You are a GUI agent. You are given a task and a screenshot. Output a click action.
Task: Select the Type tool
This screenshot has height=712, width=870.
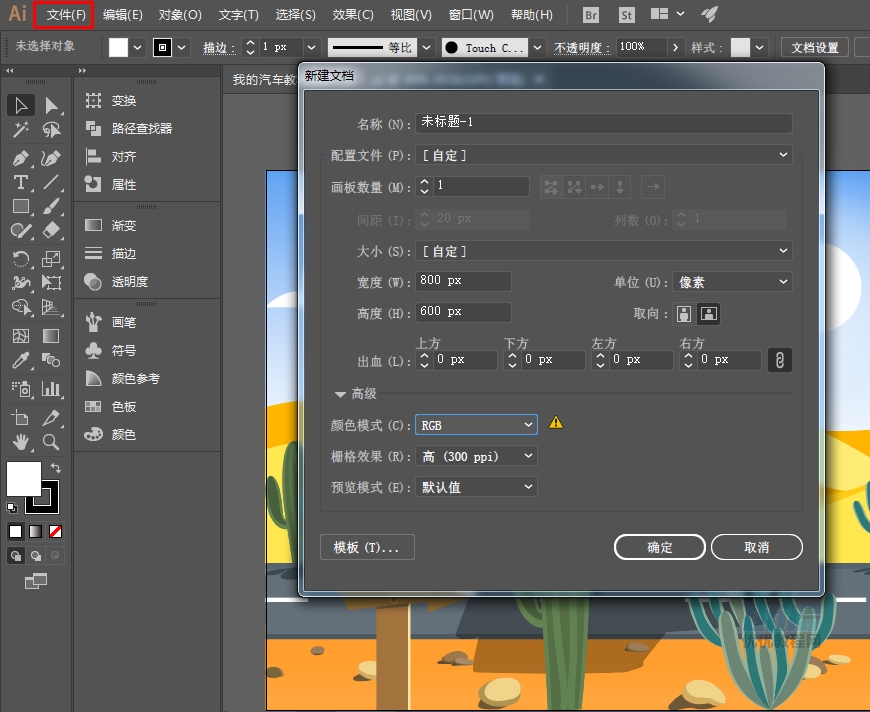(20, 182)
